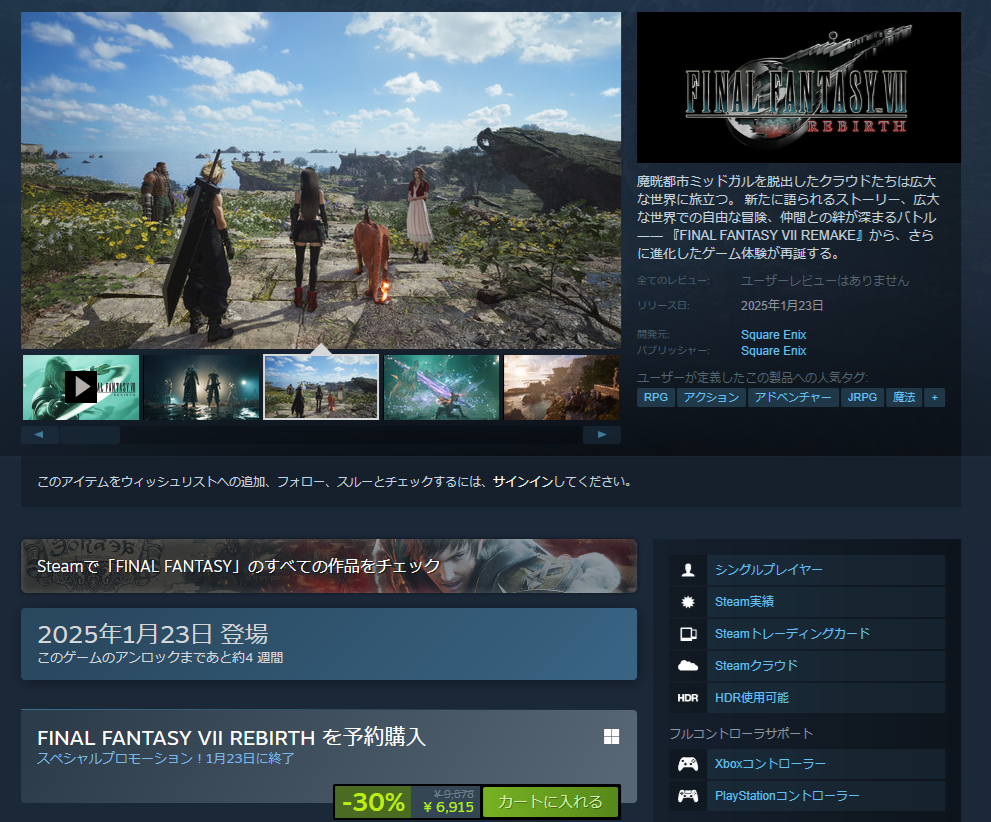Select the dark night scene screenshot thumbnail
Screen dimensions: 991x822
click(202, 387)
